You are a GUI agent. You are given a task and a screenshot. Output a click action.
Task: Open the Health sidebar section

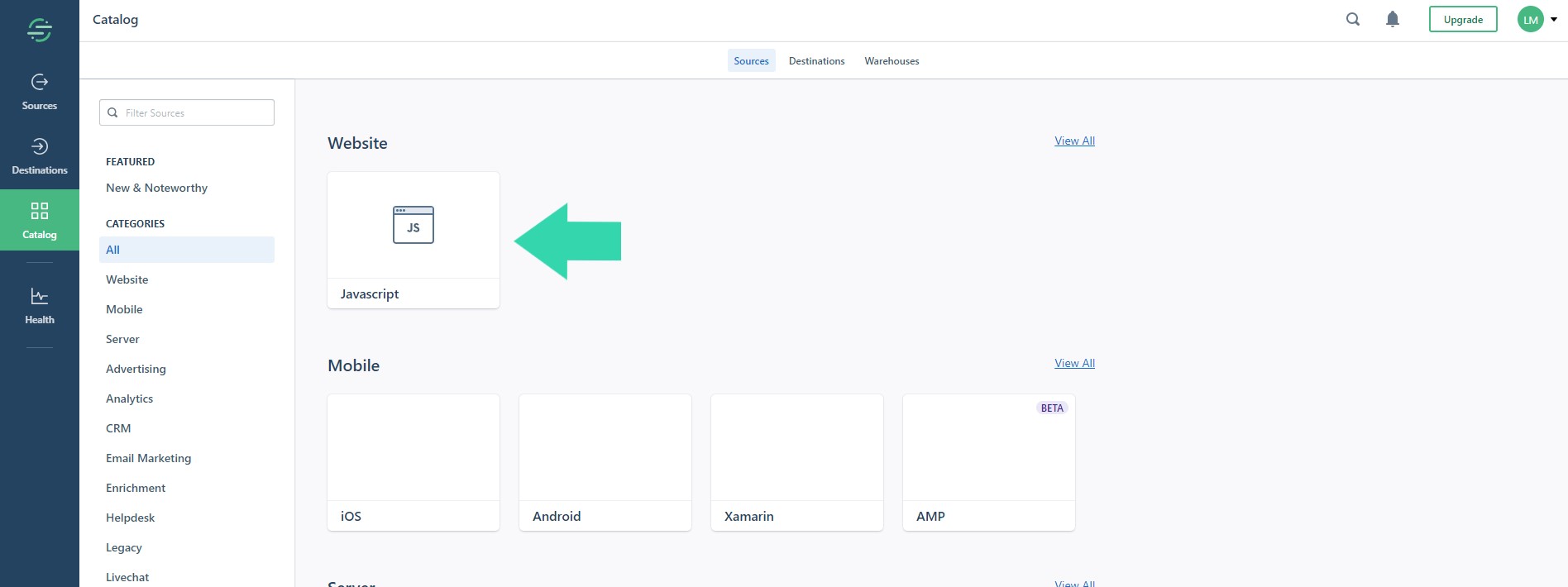point(39,305)
